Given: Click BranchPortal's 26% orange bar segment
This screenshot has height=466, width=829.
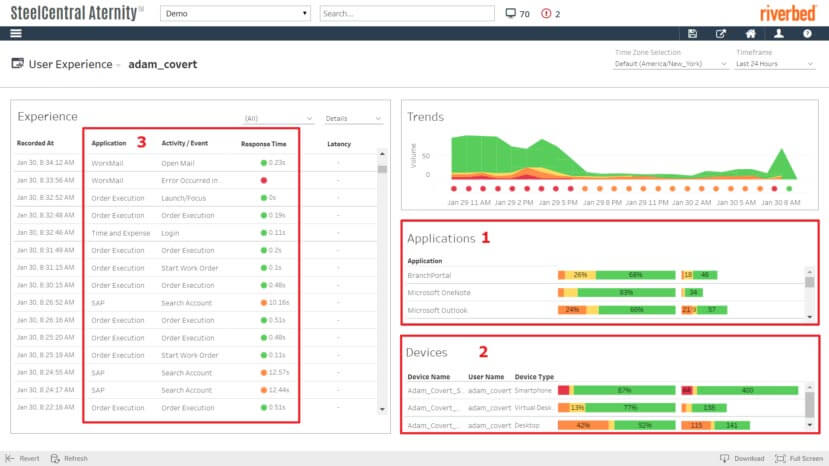Looking at the screenshot, I should [581, 275].
